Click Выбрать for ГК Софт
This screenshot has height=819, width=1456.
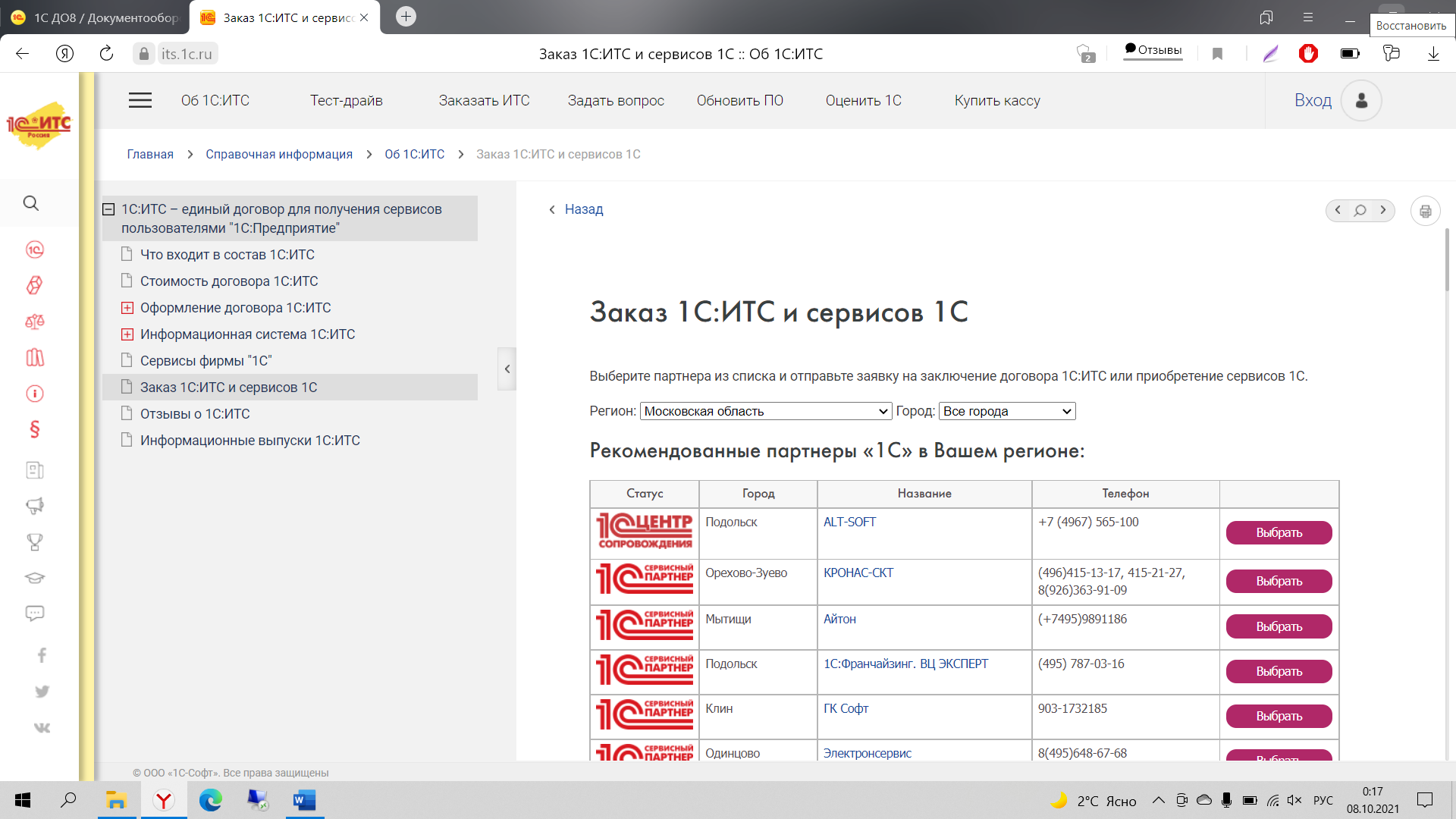[x=1279, y=716]
